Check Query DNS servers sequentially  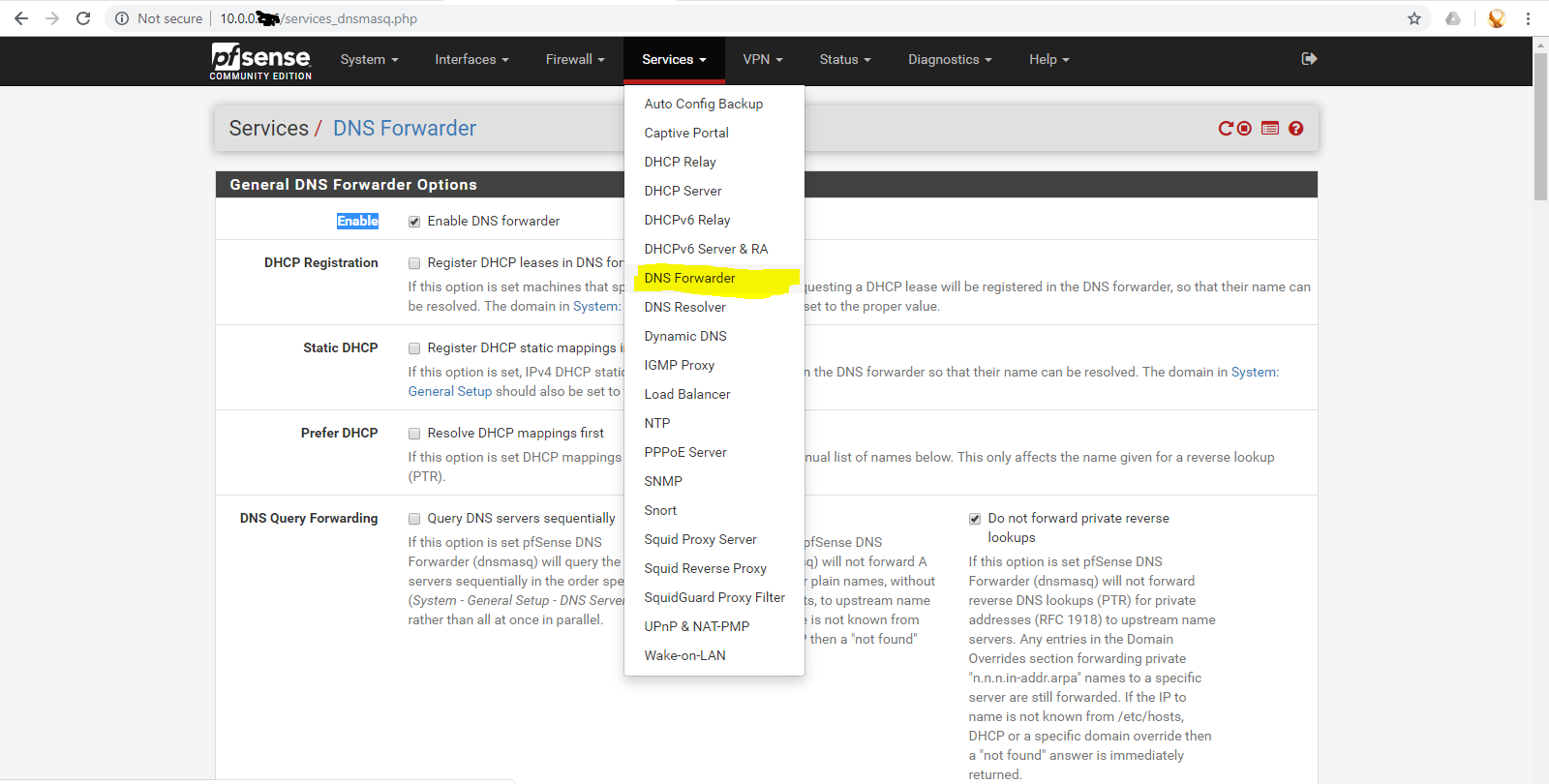pyautogui.click(x=414, y=519)
